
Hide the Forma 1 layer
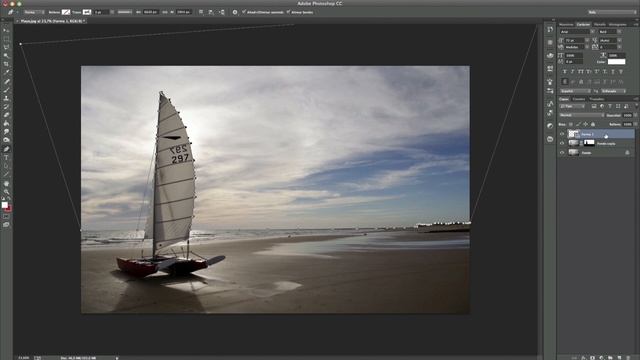(x=562, y=134)
